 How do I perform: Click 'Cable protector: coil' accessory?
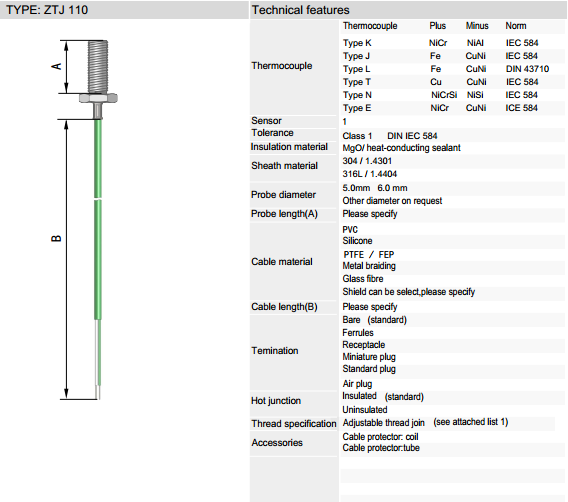click(x=380, y=437)
